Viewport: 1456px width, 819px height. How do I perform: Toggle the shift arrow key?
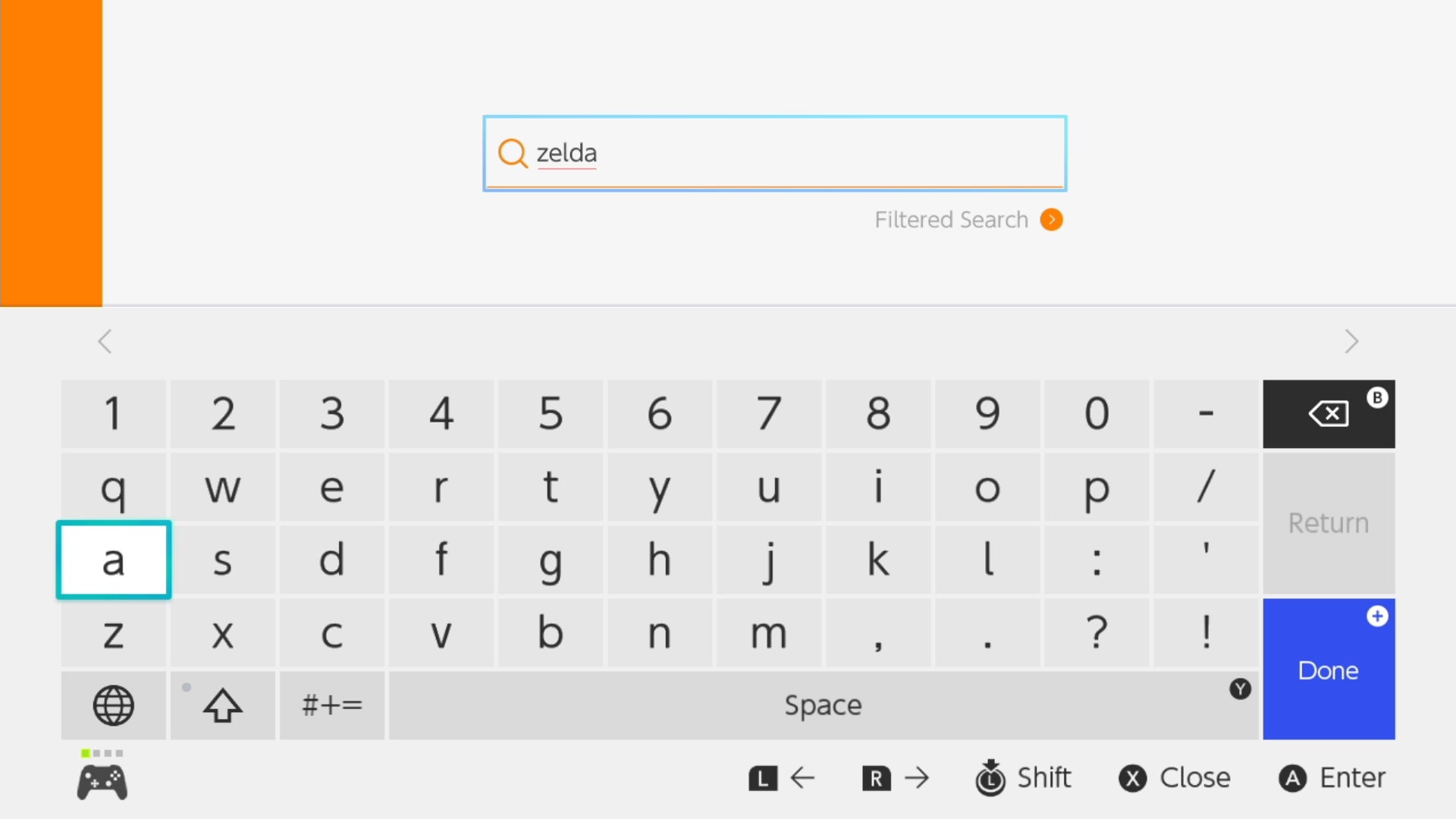pyautogui.click(x=223, y=705)
